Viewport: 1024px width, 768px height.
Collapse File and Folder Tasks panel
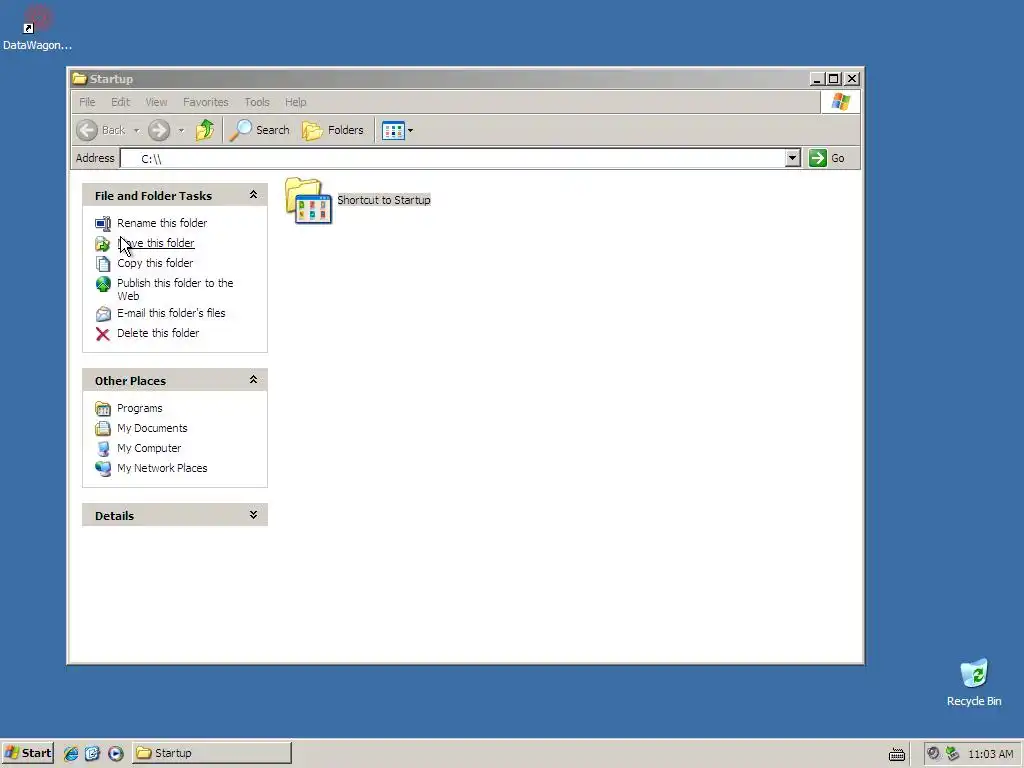click(253, 195)
